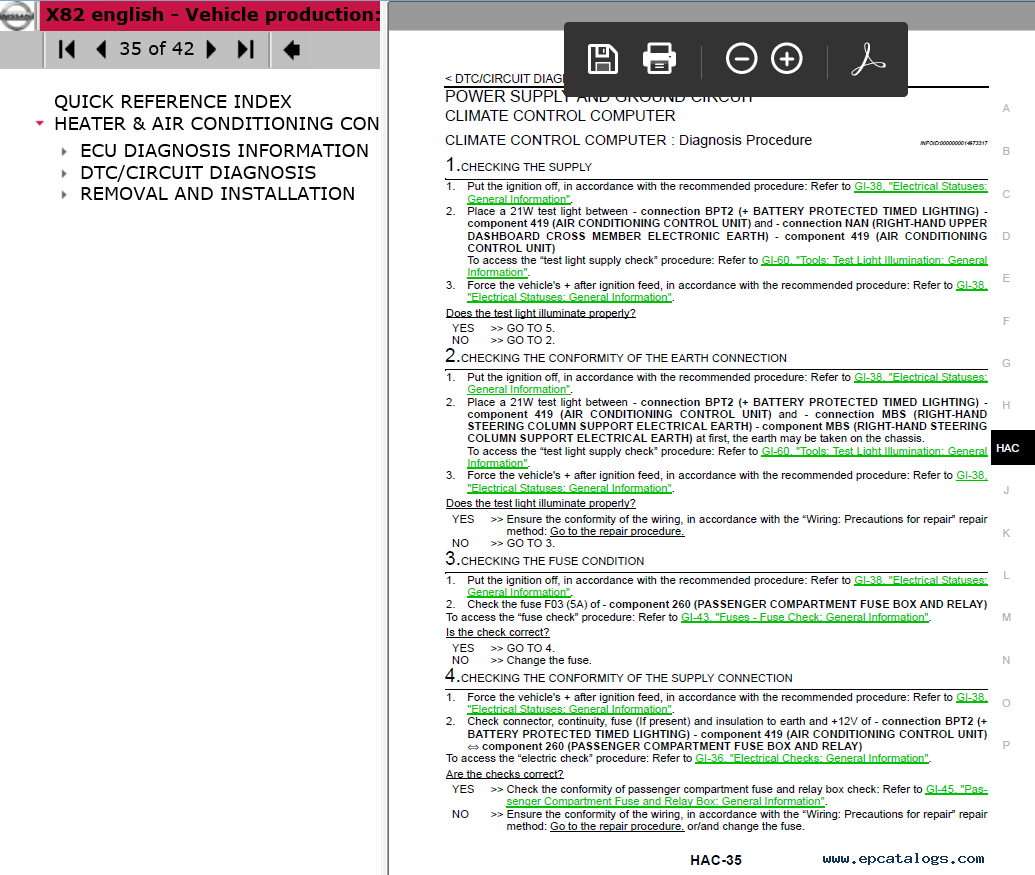Select DTC/Circuit Diagnosis item
The image size is (1035, 875).
(x=198, y=172)
